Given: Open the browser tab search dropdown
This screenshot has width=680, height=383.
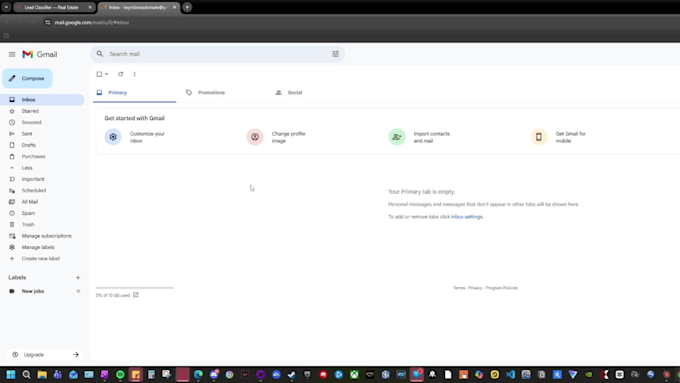Looking at the screenshot, I should (6, 7).
